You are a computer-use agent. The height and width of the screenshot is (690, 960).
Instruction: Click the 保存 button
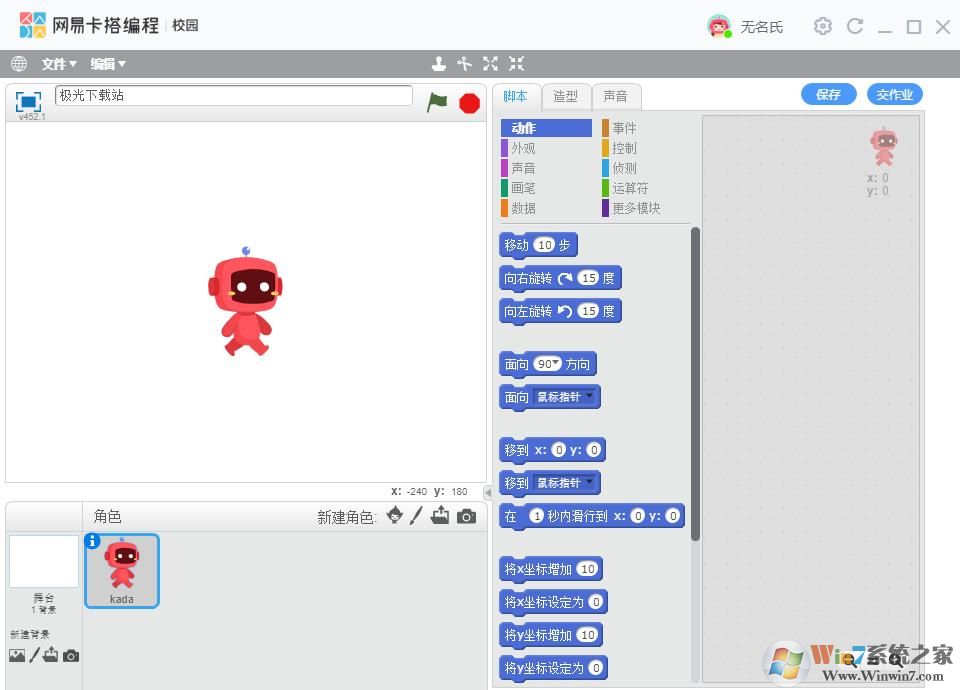pos(828,95)
